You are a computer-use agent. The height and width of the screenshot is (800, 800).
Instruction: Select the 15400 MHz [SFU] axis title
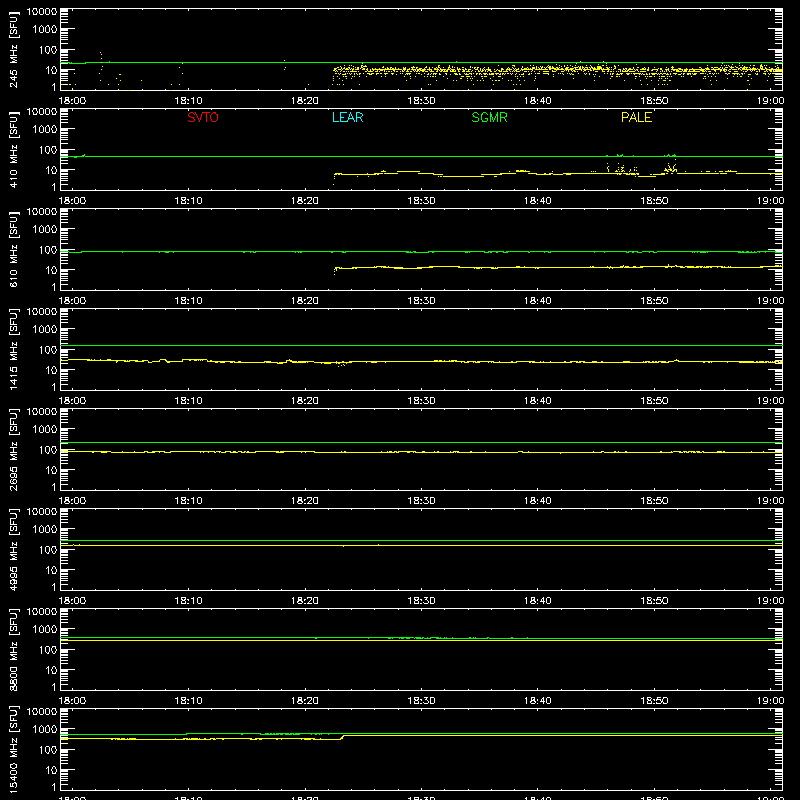pyautogui.click(x=14, y=749)
